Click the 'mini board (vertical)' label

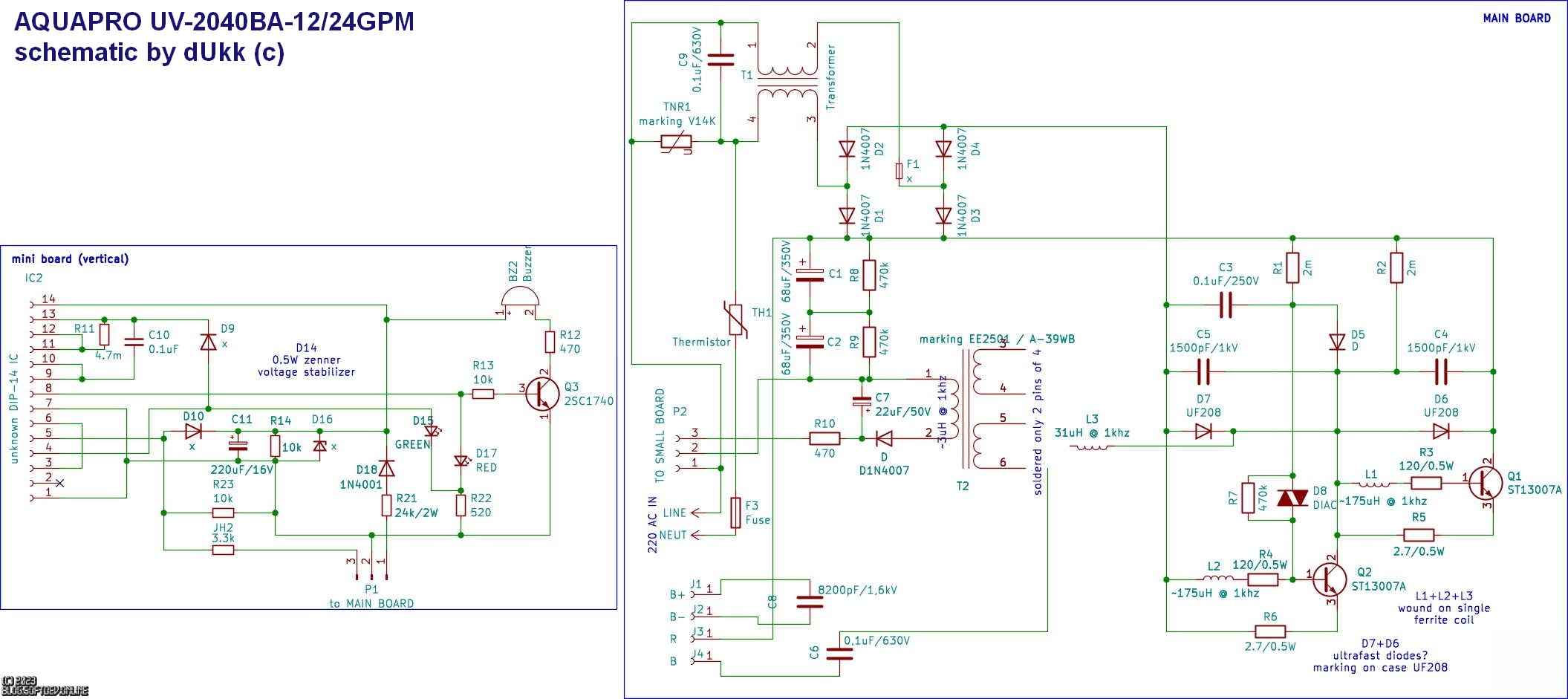tap(70, 259)
